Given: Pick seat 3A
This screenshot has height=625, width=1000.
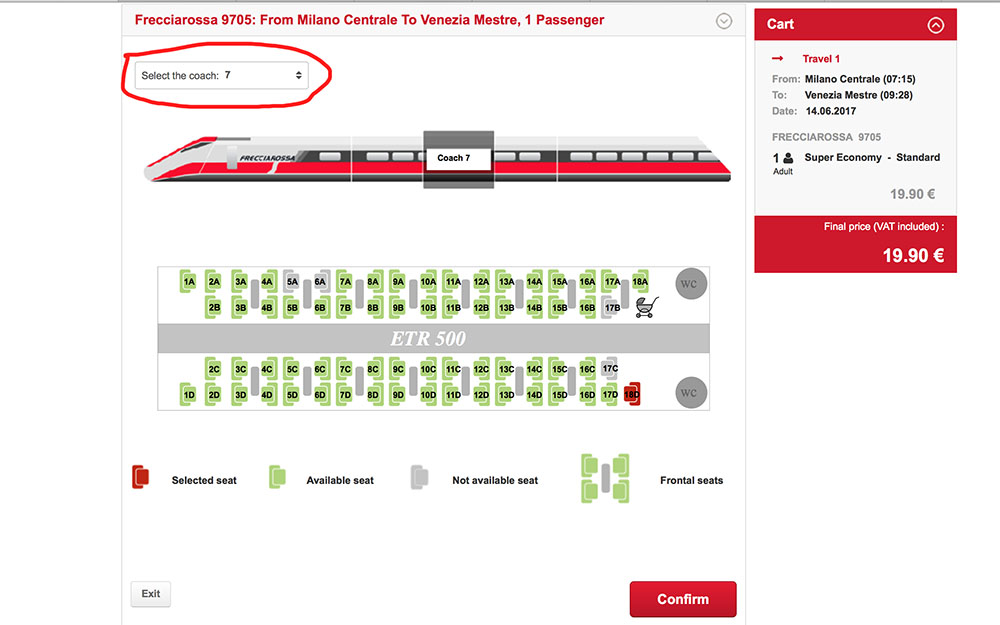Looking at the screenshot, I should [x=240, y=281].
